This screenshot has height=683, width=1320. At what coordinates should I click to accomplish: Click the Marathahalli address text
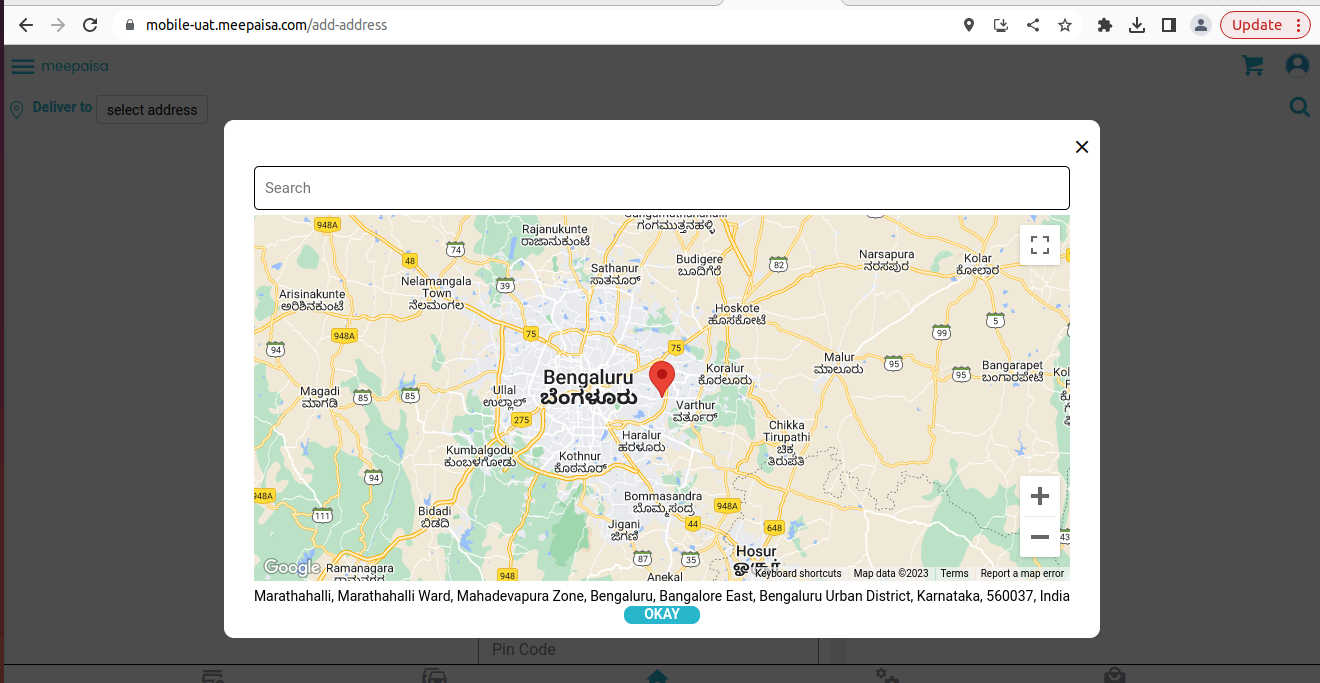click(662, 596)
